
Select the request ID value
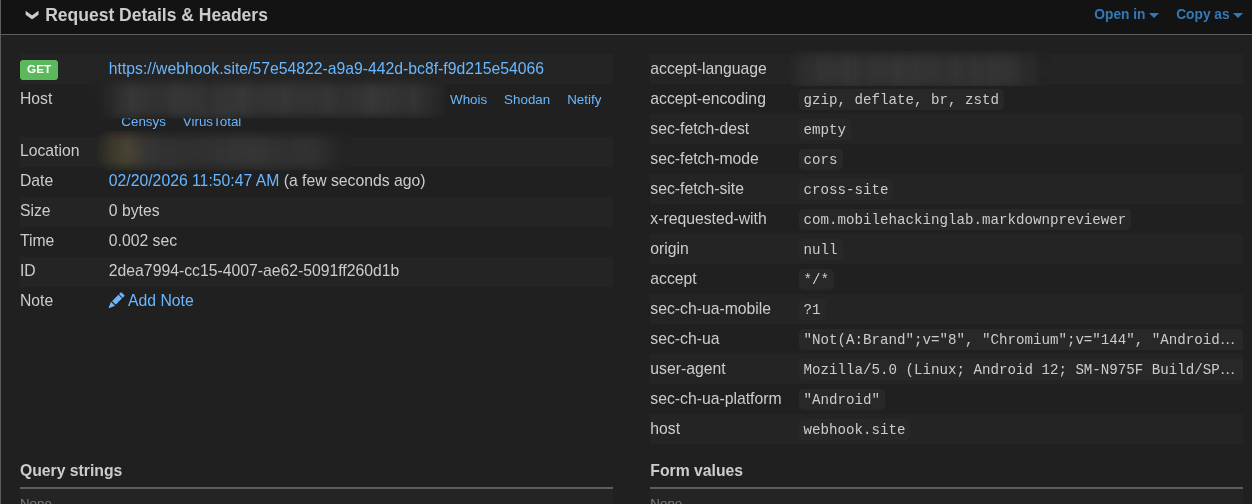coord(253,271)
